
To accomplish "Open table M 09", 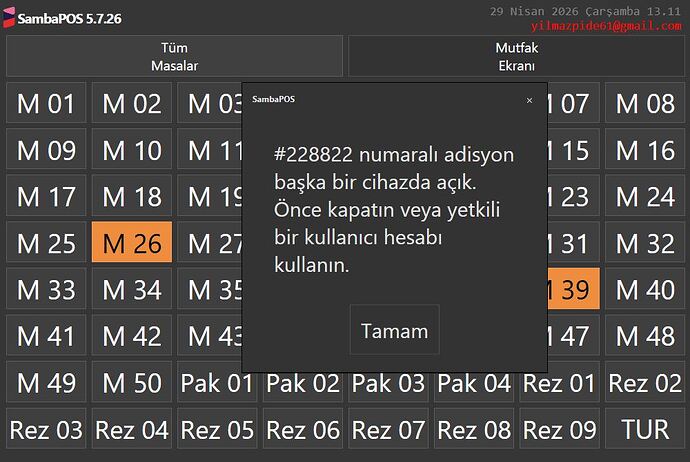I will (46, 150).
